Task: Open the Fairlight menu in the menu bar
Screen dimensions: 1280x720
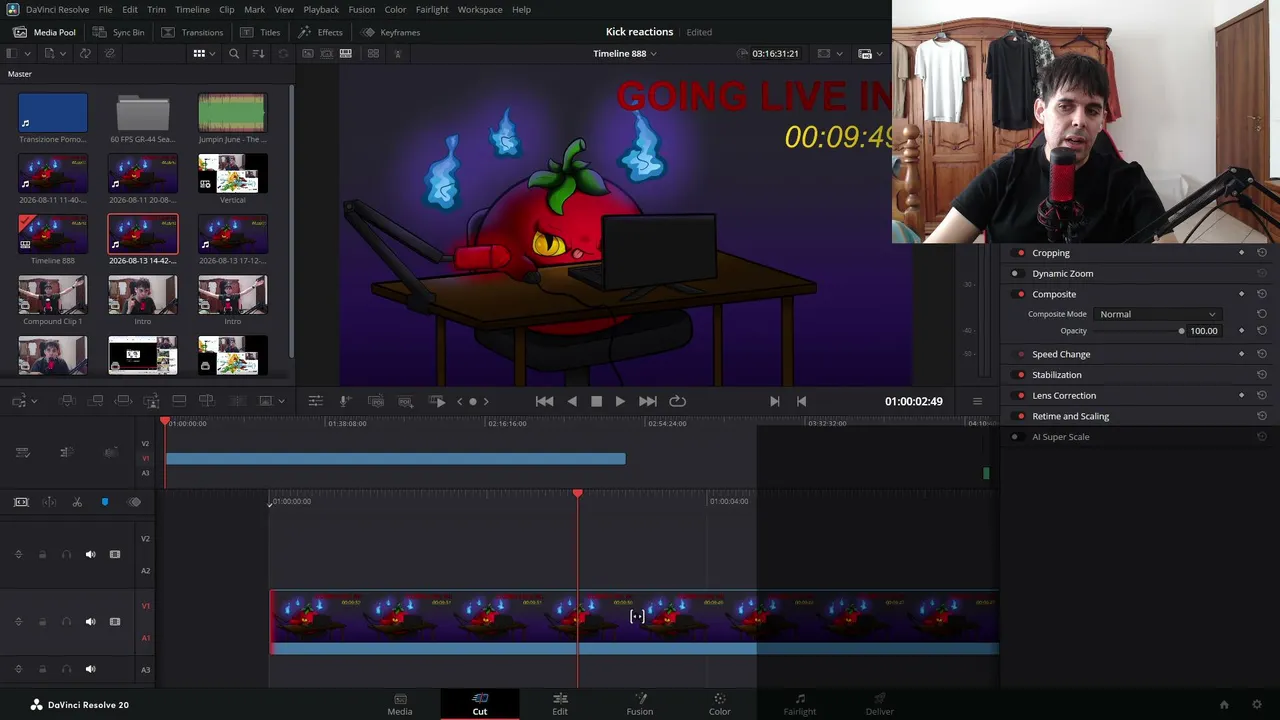Action: 432,9
